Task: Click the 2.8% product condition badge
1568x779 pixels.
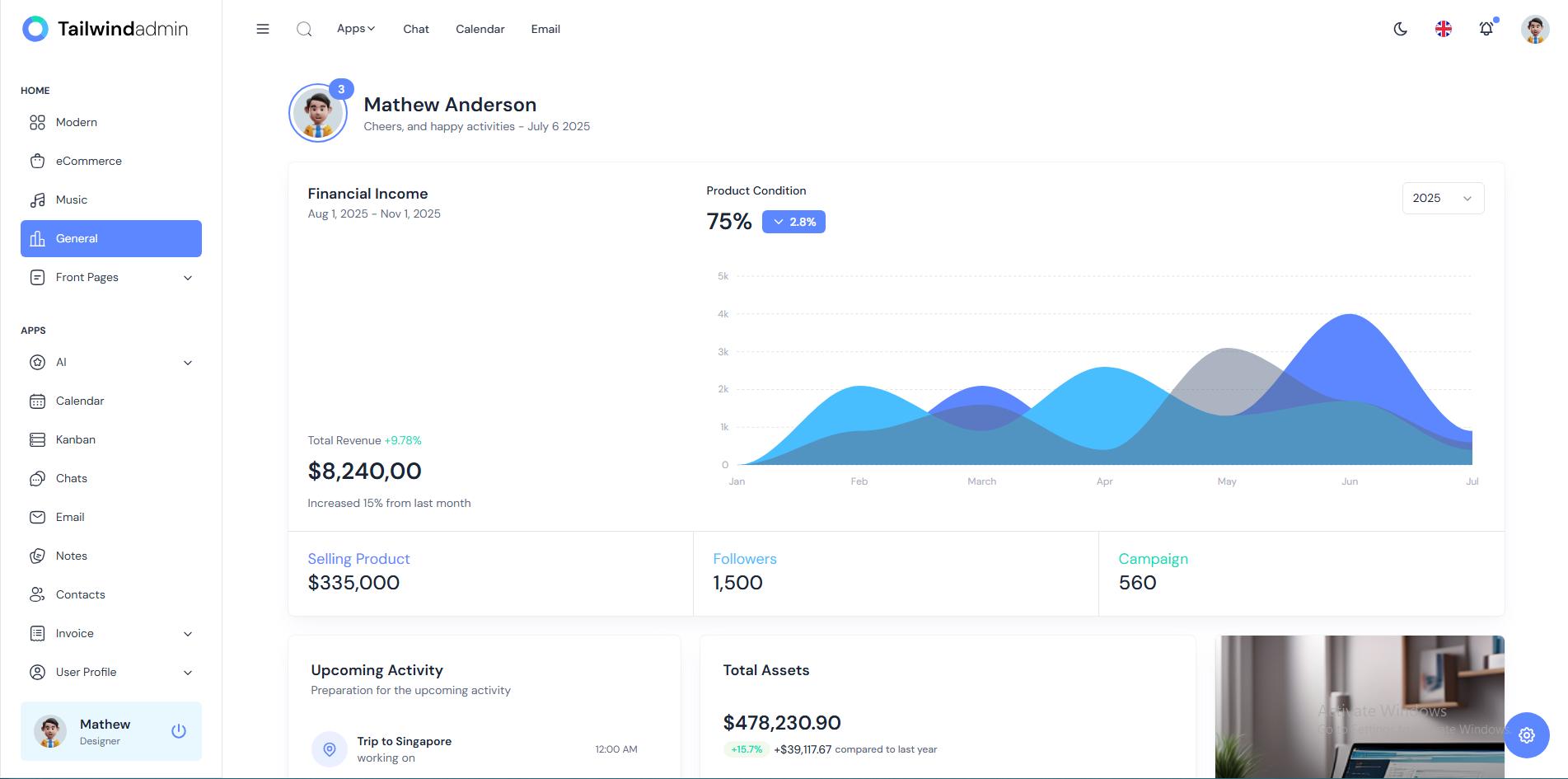Action: pyautogui.click(x=793, y=222)
